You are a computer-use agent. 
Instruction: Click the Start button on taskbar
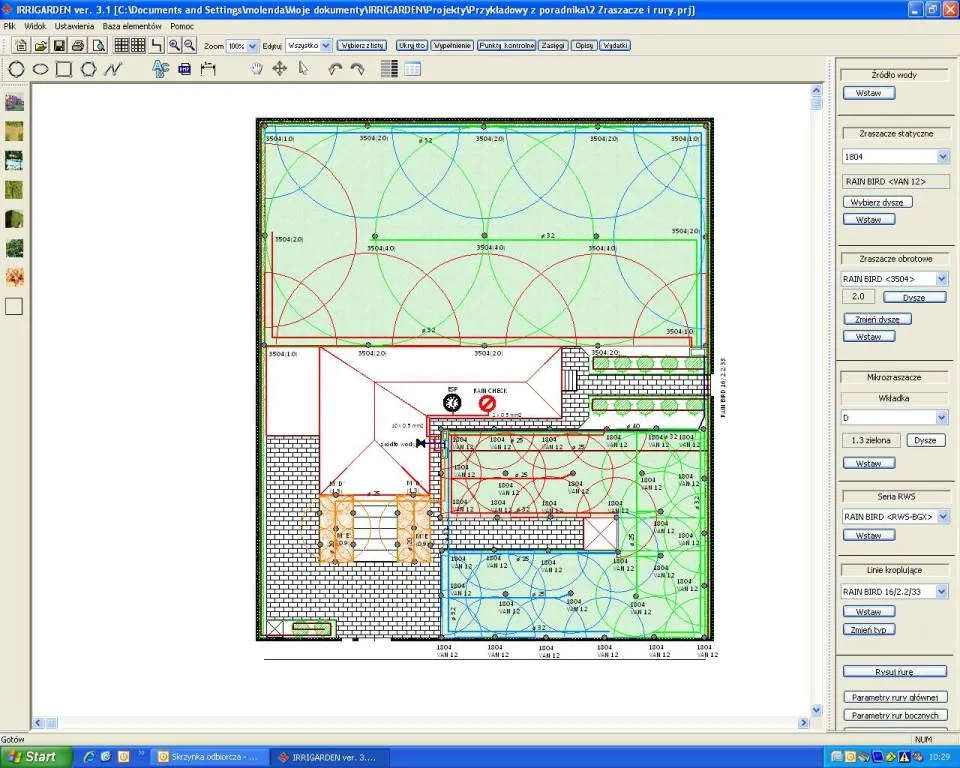coord(35,757)
